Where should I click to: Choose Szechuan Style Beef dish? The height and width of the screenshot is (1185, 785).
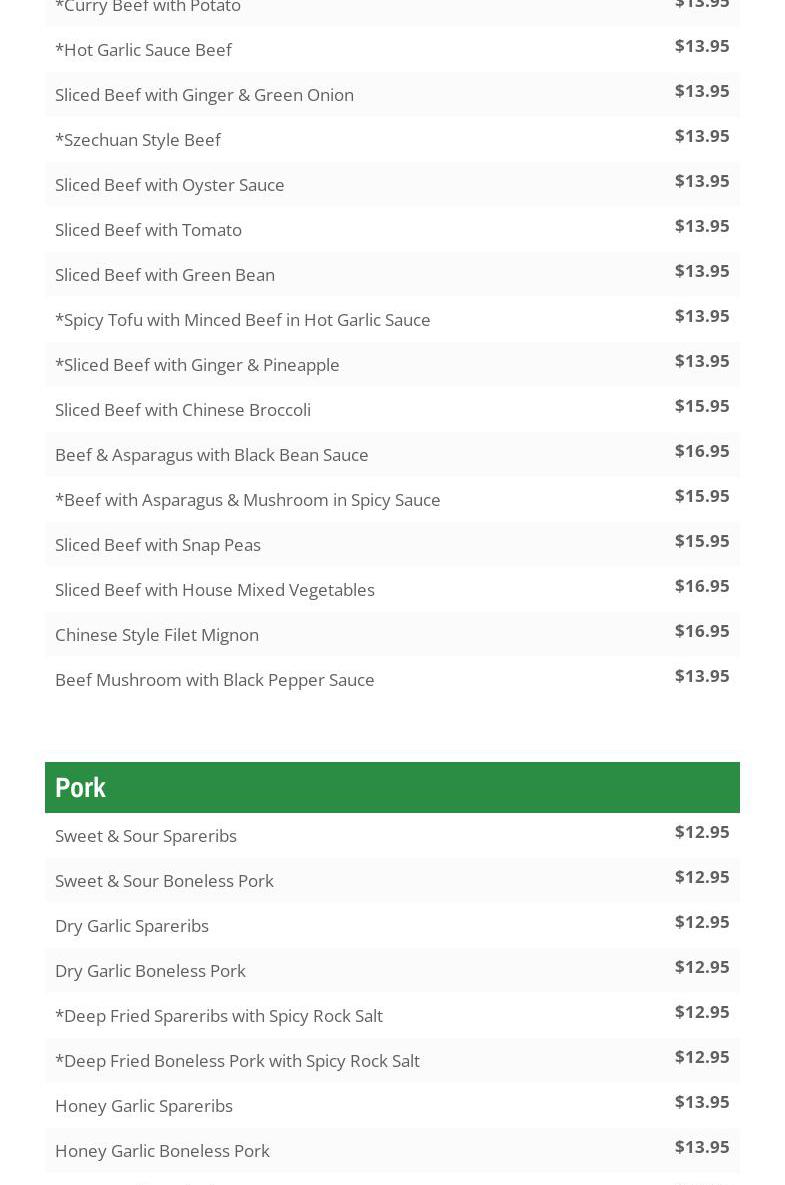coord(138,140)
